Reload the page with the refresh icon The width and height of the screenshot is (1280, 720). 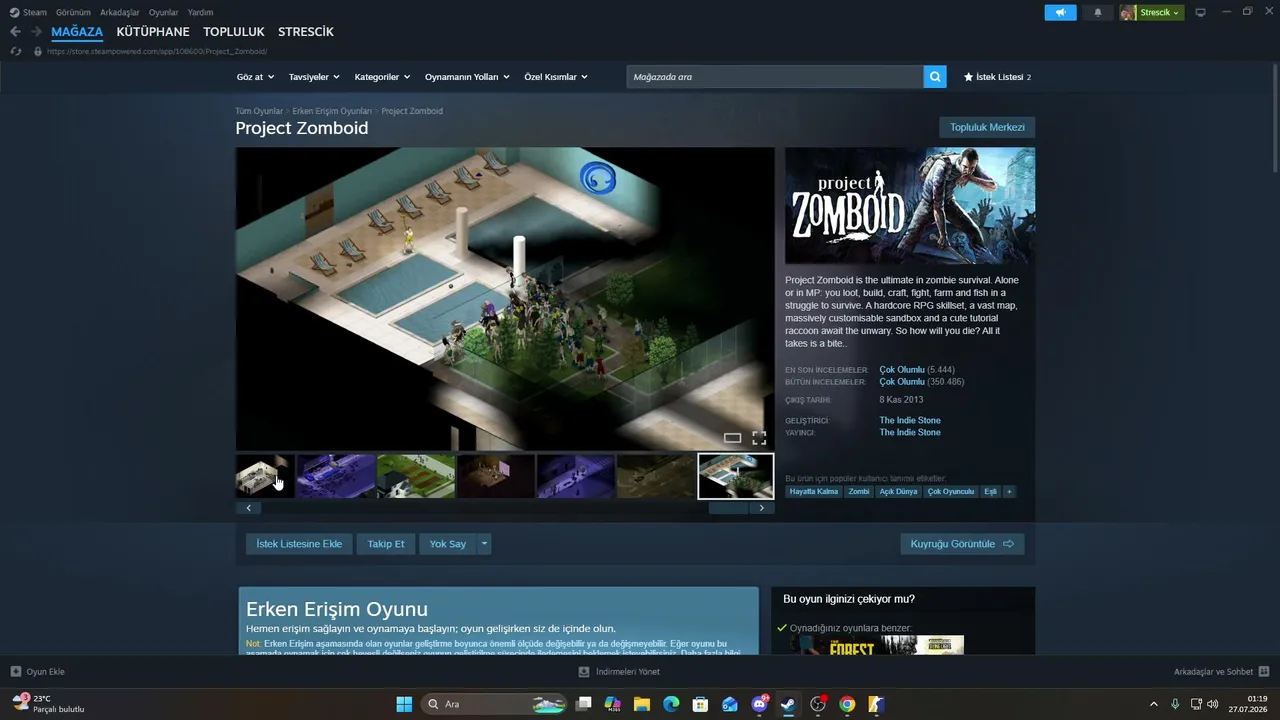tap(15, 51)
